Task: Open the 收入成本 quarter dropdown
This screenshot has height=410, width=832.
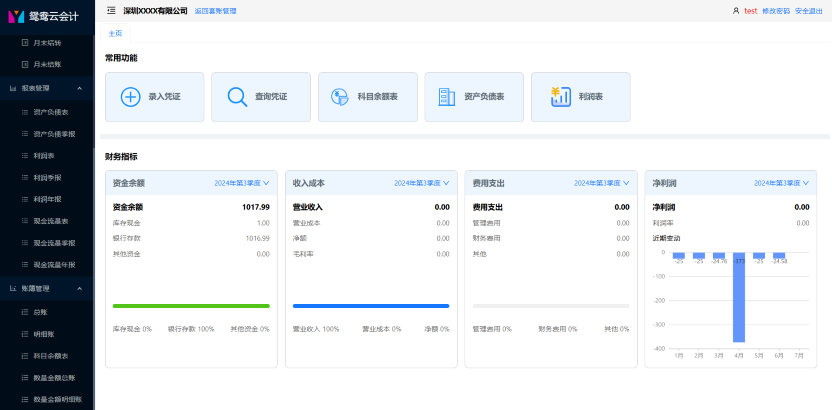Action: [421, 183]
